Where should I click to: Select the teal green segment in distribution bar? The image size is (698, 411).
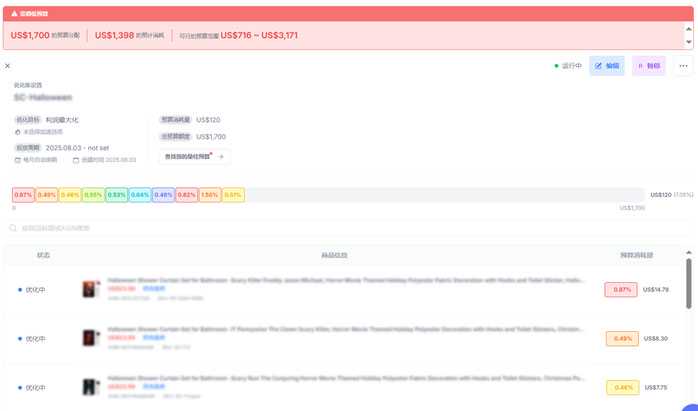pyautogui.click(x=117, y=195)
